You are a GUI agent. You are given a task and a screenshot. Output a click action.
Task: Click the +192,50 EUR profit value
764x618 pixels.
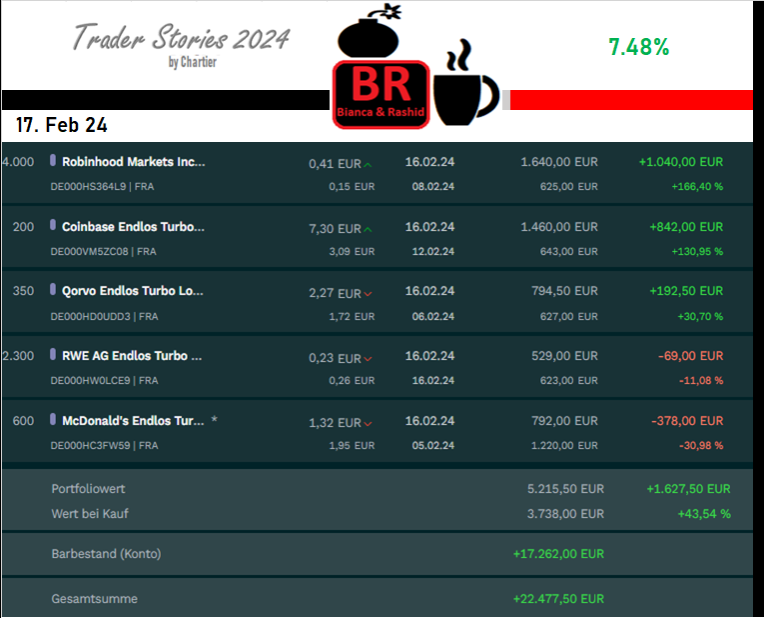coord(686,291)
